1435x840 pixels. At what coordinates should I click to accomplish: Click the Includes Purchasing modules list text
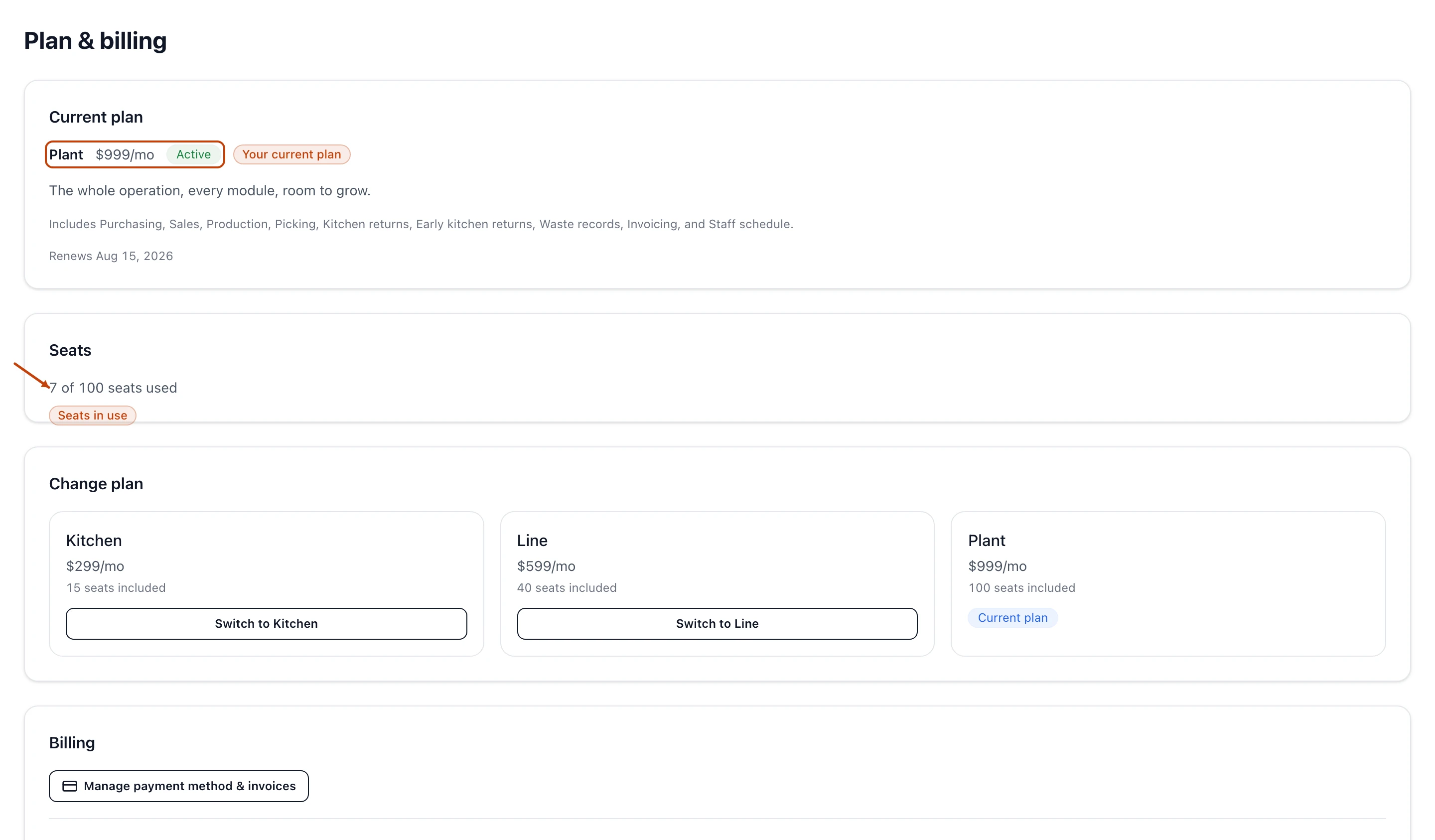point(421,224)
